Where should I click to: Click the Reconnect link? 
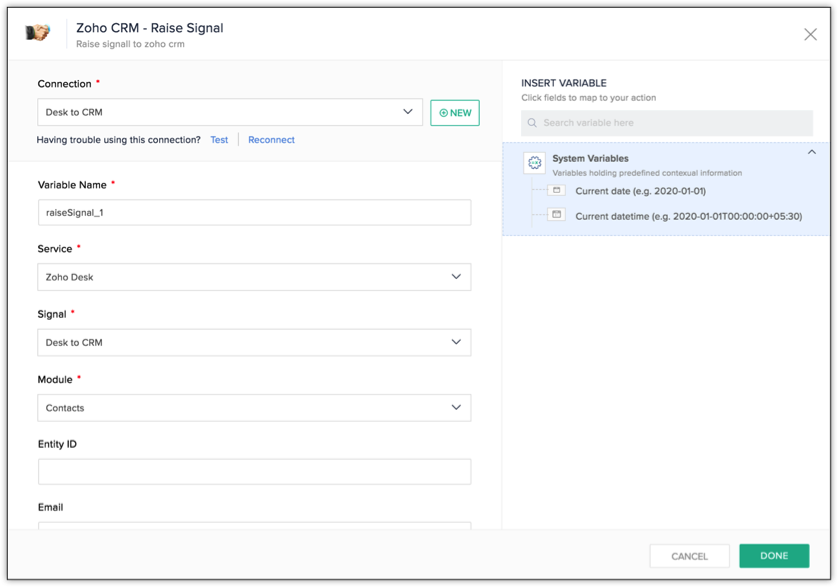pyautogui.click(x=271, y=140)
